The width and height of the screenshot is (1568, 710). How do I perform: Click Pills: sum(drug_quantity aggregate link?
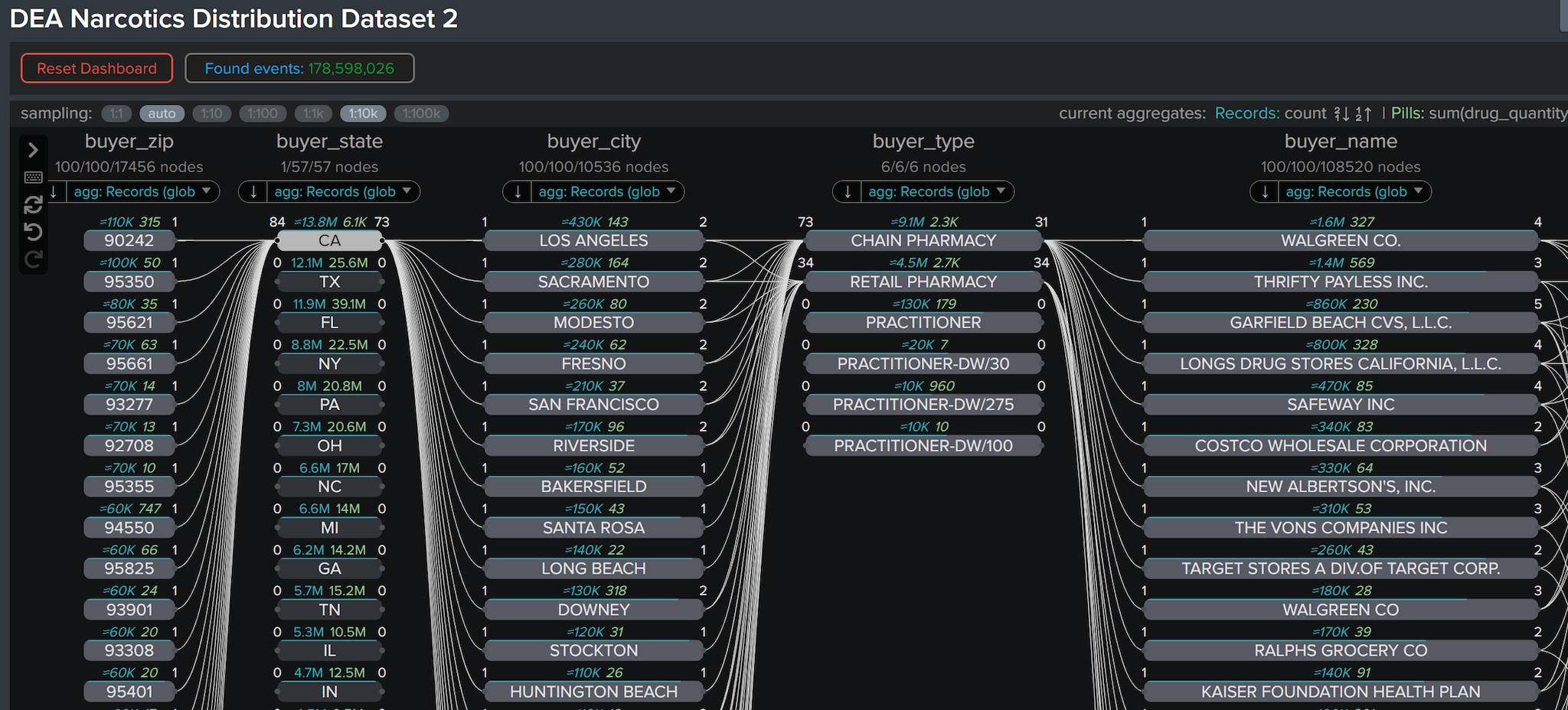click(1478, 113)
